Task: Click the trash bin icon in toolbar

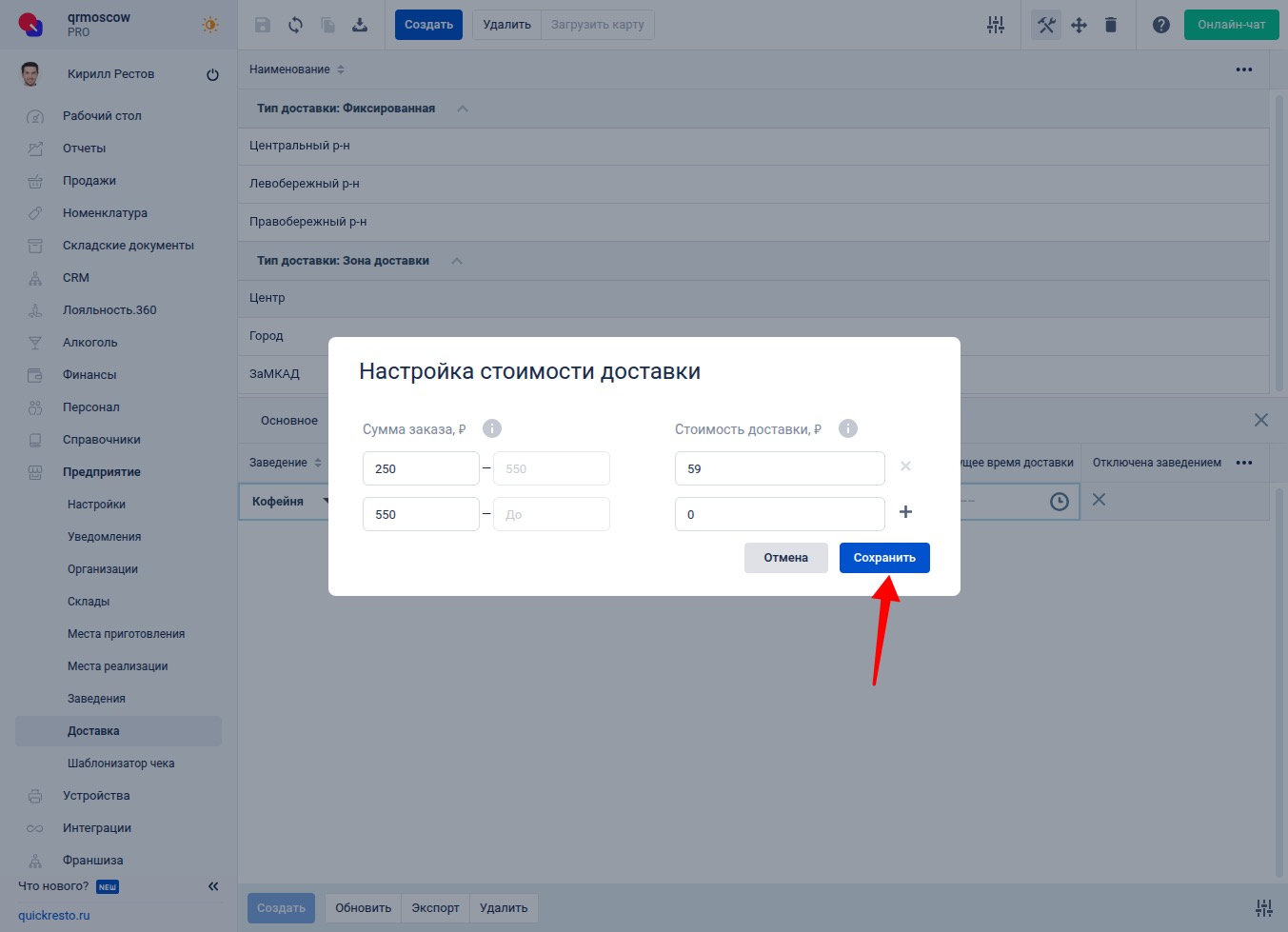Action: pos(1110,25)
